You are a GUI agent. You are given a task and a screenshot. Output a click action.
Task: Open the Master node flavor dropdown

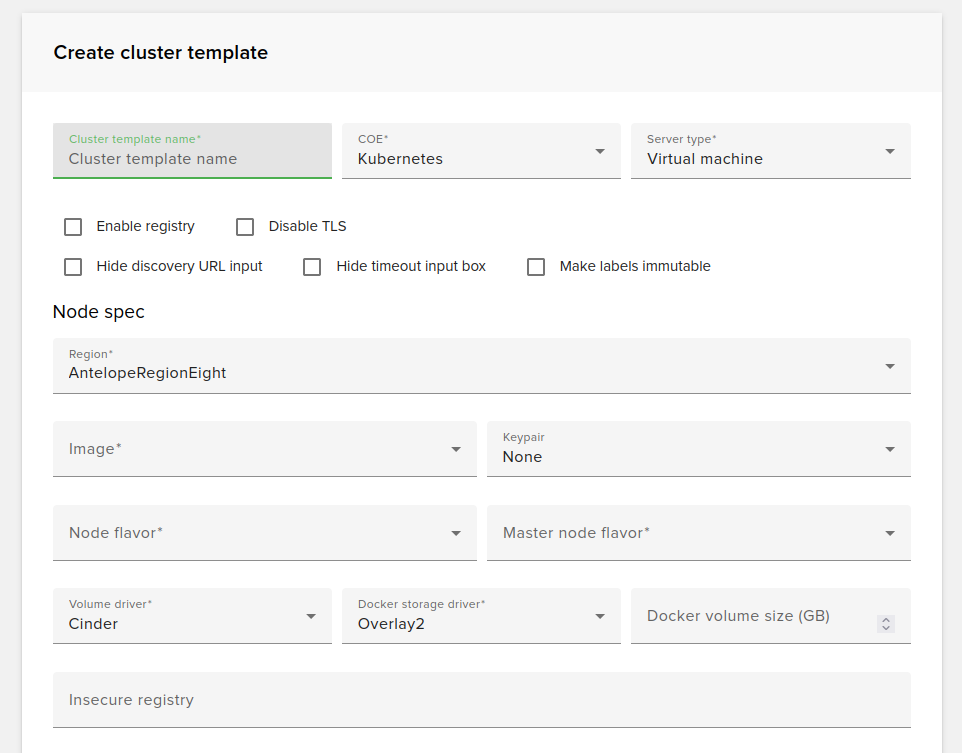coord(698,533)
